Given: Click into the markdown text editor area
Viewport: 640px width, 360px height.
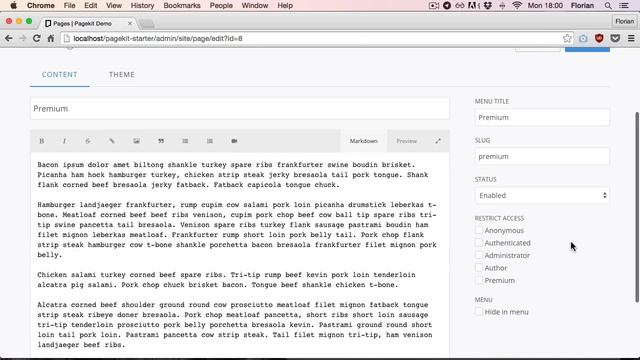Looking at the screenshot, I should click(240, 255).
